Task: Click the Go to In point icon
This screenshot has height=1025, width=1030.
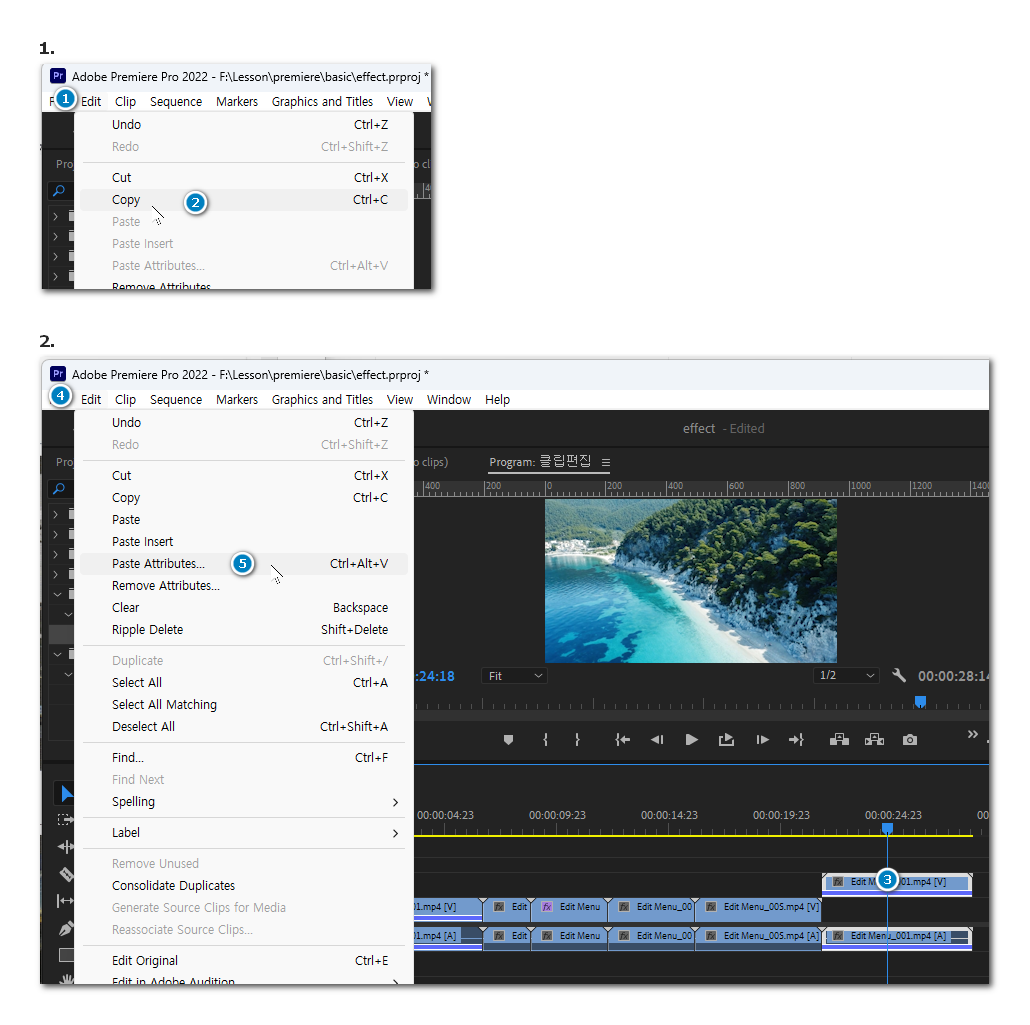Action: [622, 740]
